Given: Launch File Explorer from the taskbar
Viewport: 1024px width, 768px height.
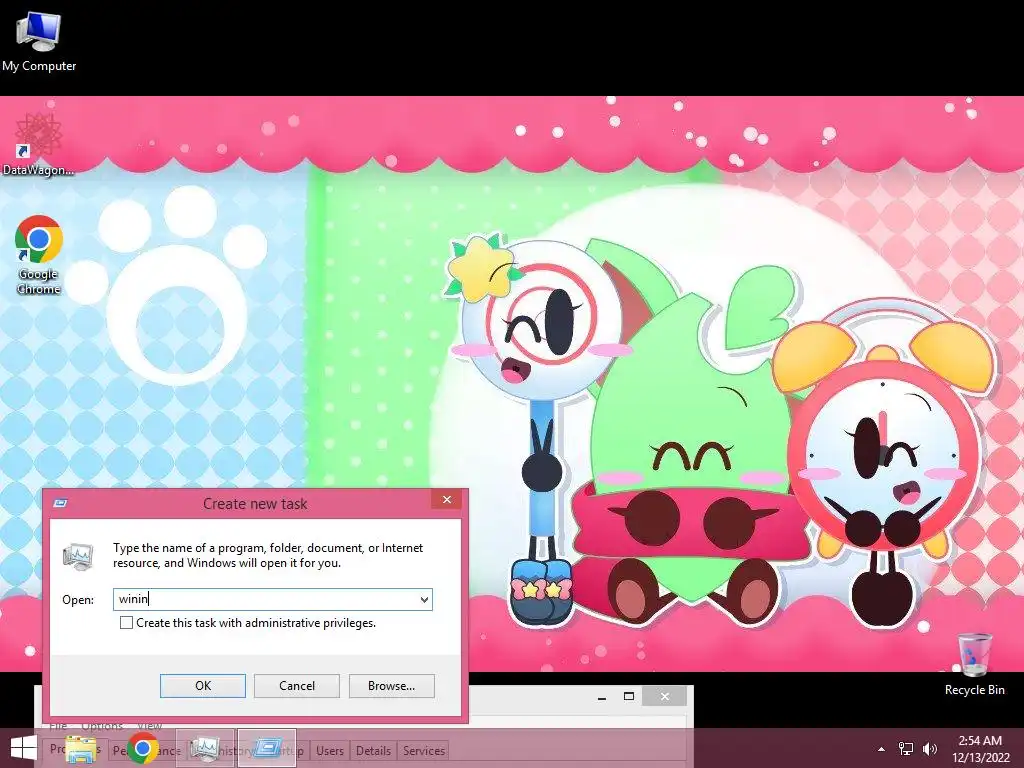Looking at the screenshot, I should pos(81,749).
